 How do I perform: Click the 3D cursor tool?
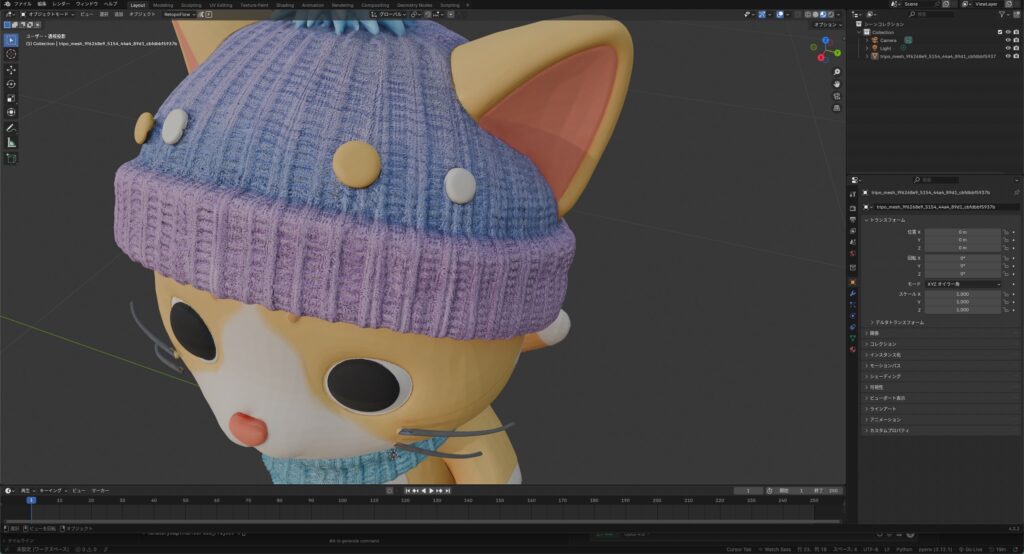(11, 54)
